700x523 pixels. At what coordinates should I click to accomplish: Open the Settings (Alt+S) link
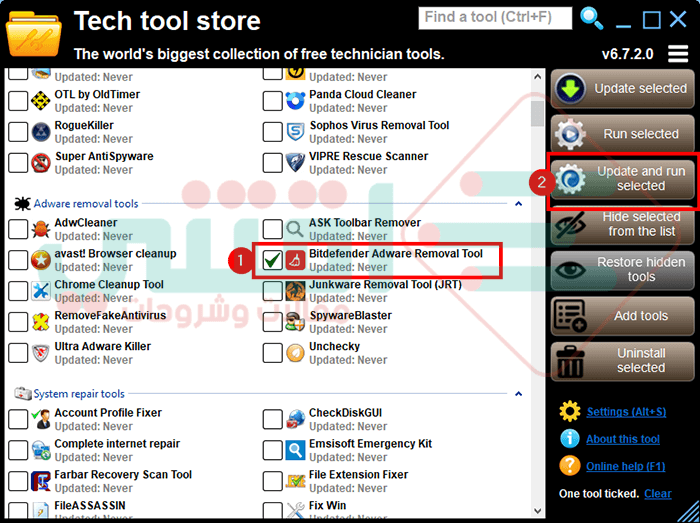click(x=626, y=412)
